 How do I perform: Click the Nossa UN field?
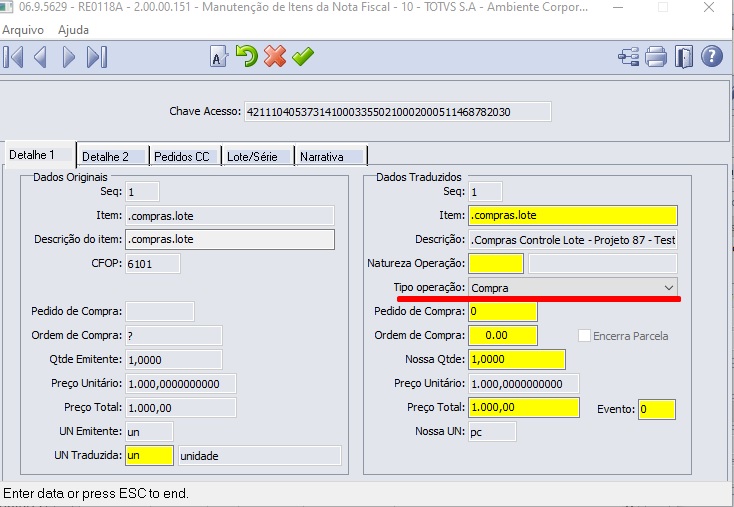point(492,432)
